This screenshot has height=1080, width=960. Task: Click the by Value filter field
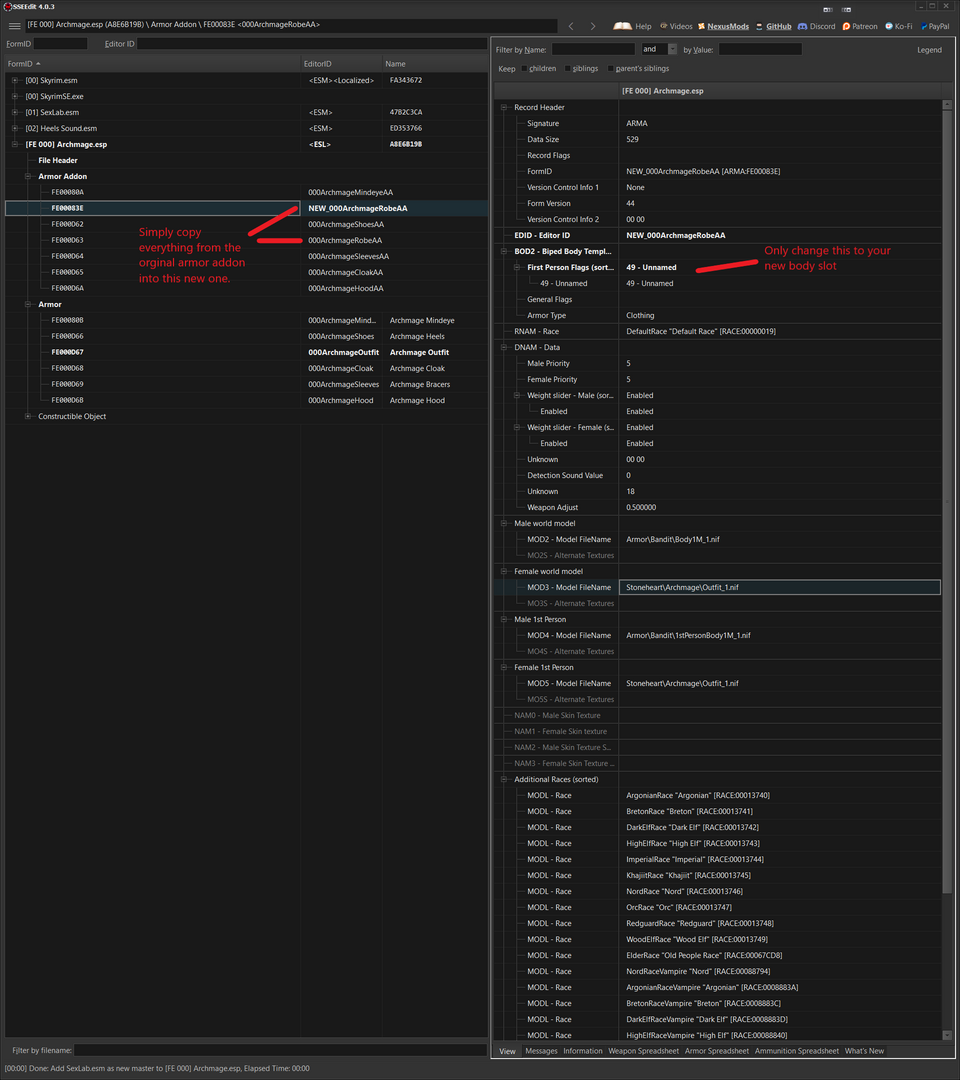(x=760, y=49)
